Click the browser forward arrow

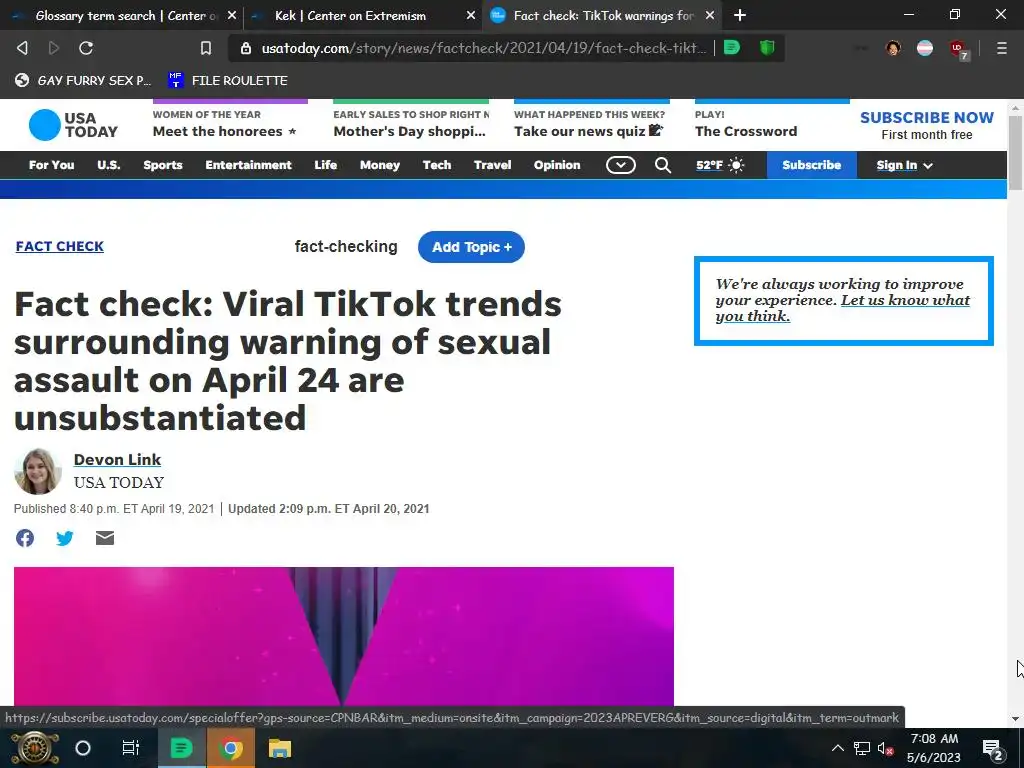(x=54, y=48)
